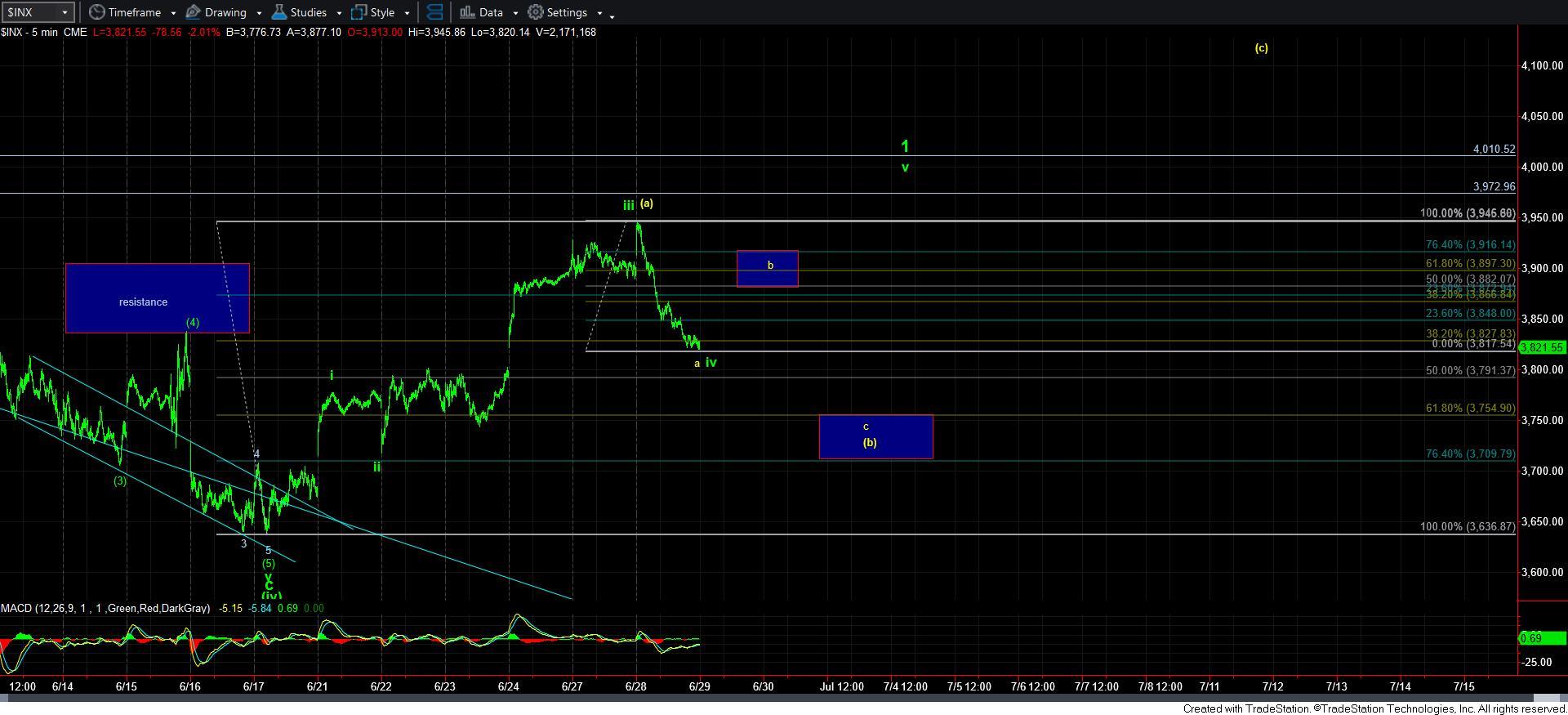This screenshot has height=715, width=1568.
Task: Select the blue resistance box on chart
Action: point(157,297)
